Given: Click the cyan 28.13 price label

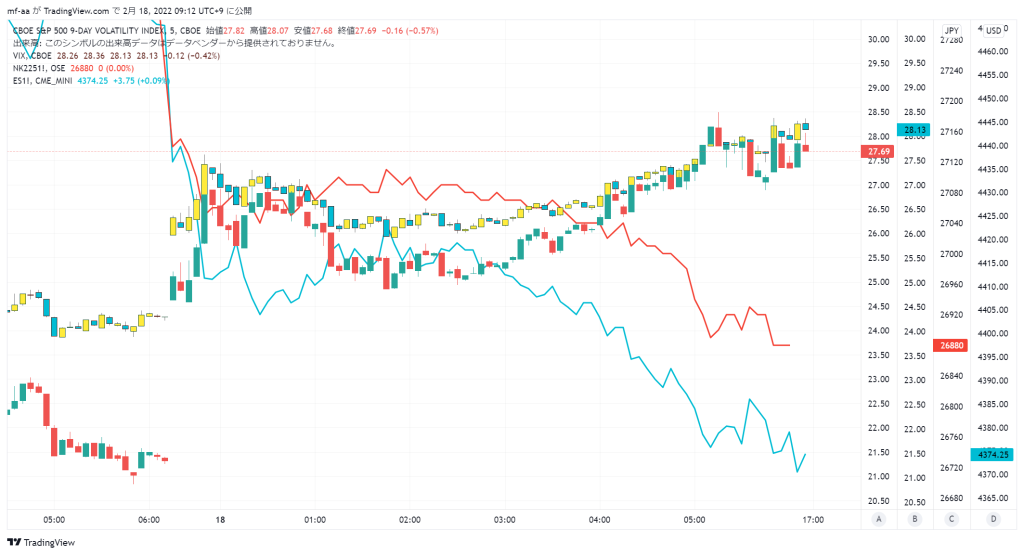Looking at the screenshot, I should point(914,130).
